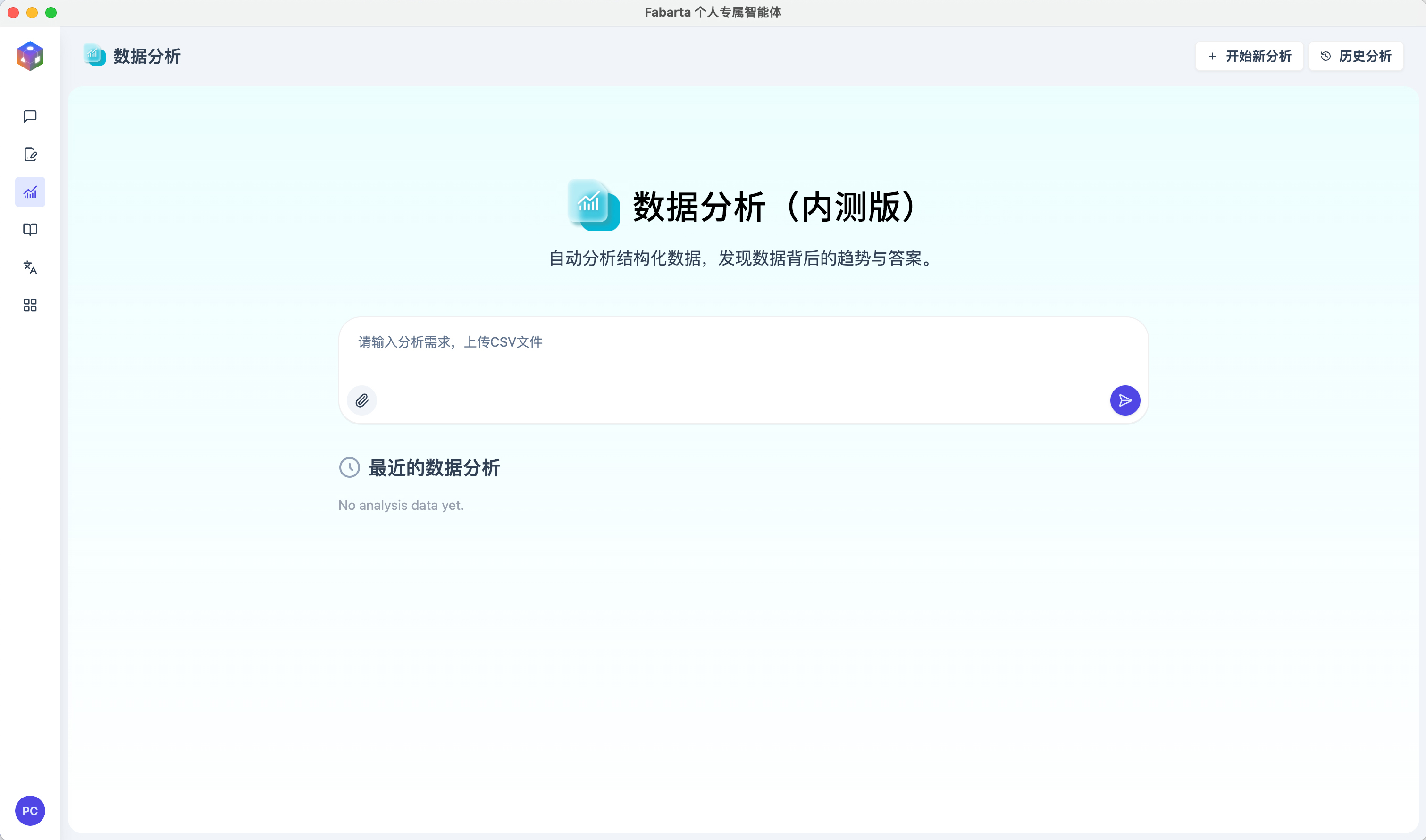The image size is (1426, 840).
Task: Click the clock icon beside 最近的数据分析
Action: click(349, 467)
